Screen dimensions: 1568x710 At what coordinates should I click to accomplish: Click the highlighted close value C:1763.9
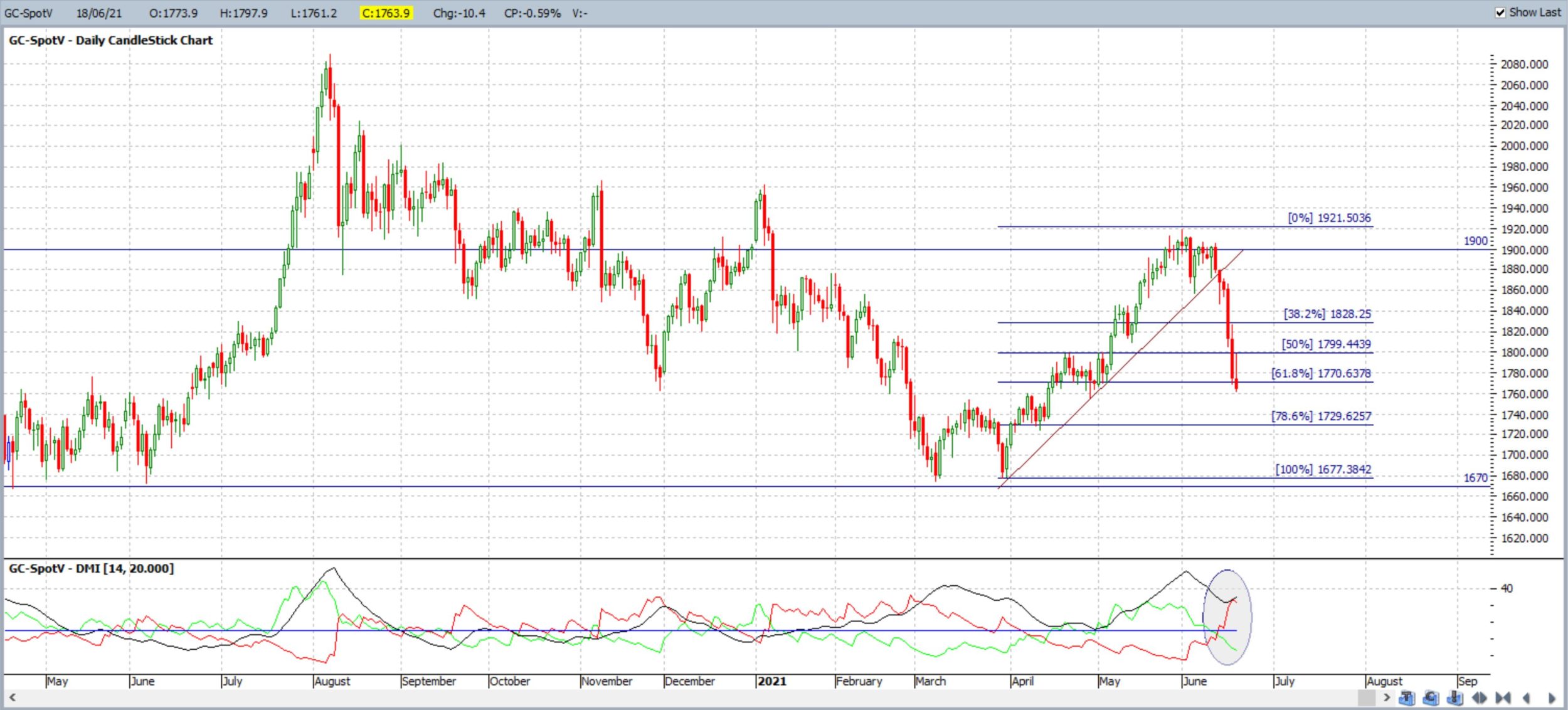[x=386, y=13]
